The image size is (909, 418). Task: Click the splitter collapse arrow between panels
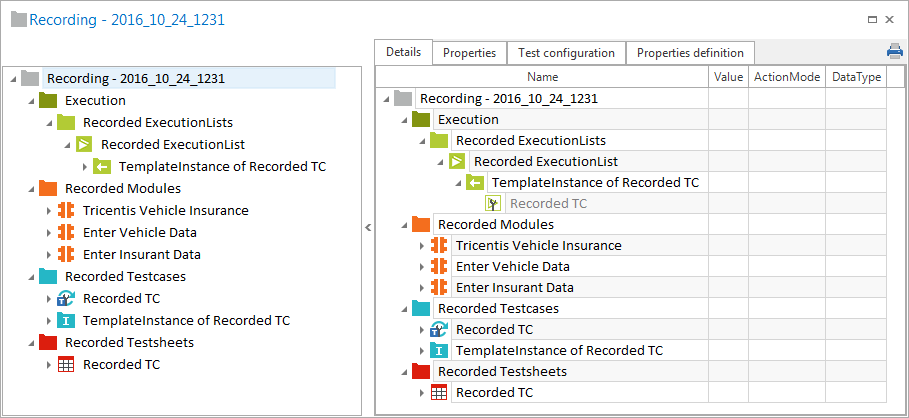[x=367, y=228]
